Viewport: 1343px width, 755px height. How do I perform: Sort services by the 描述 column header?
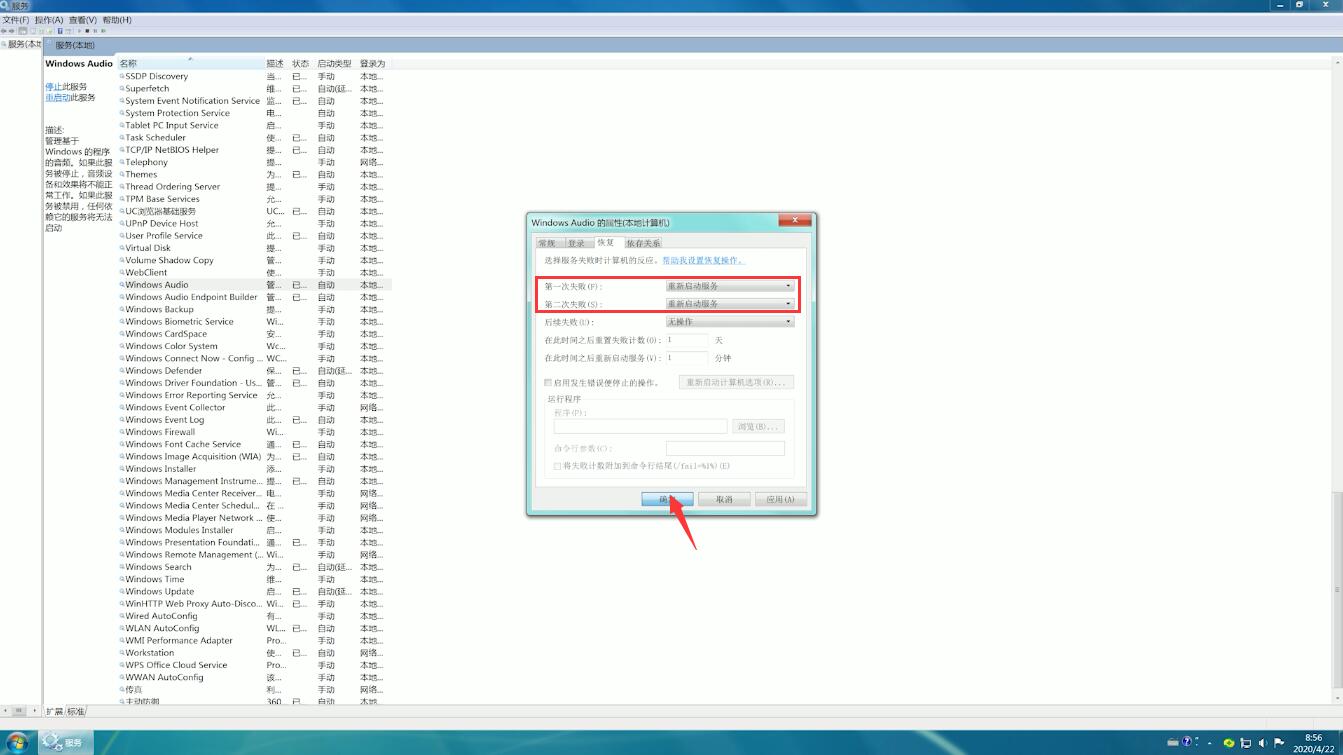click(276, 63)
